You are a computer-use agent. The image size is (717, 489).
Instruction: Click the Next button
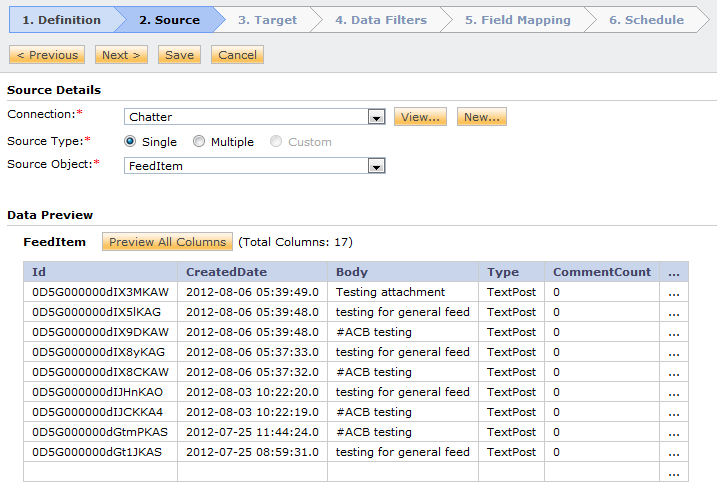pos(121,55)
